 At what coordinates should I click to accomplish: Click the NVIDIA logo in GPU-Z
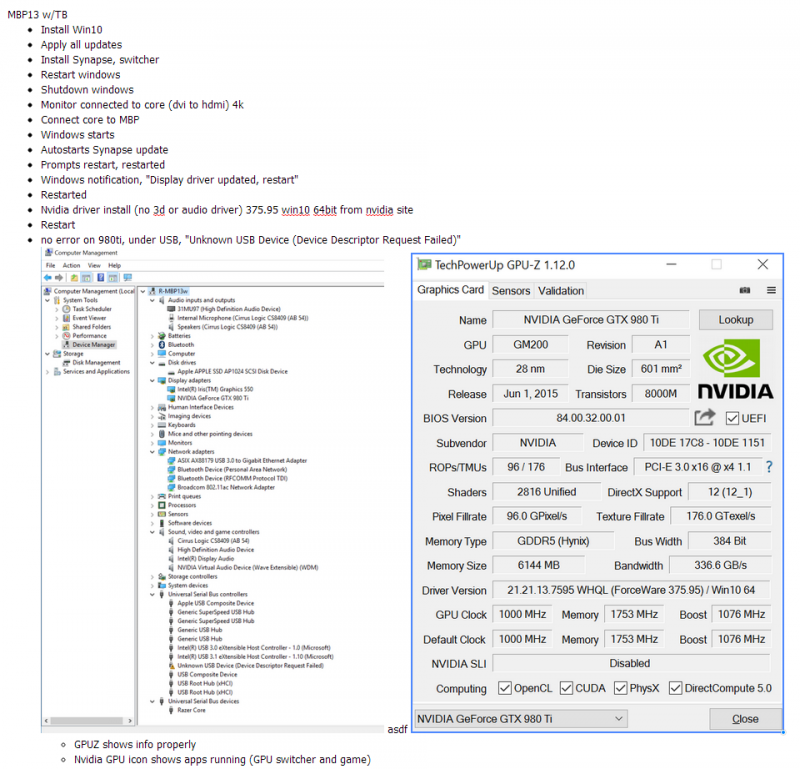(735, 368)
